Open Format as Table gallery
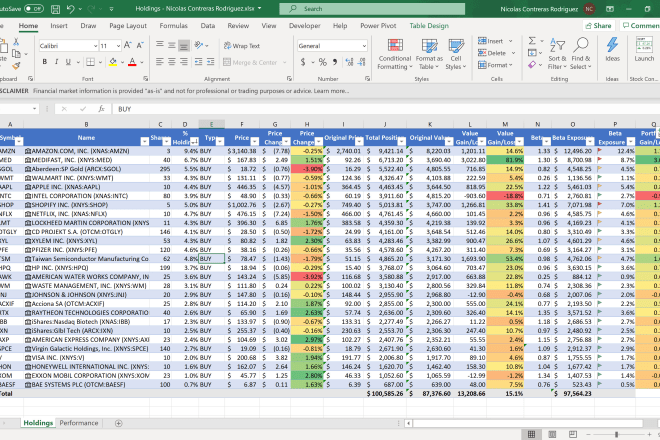 coord(429,54)
